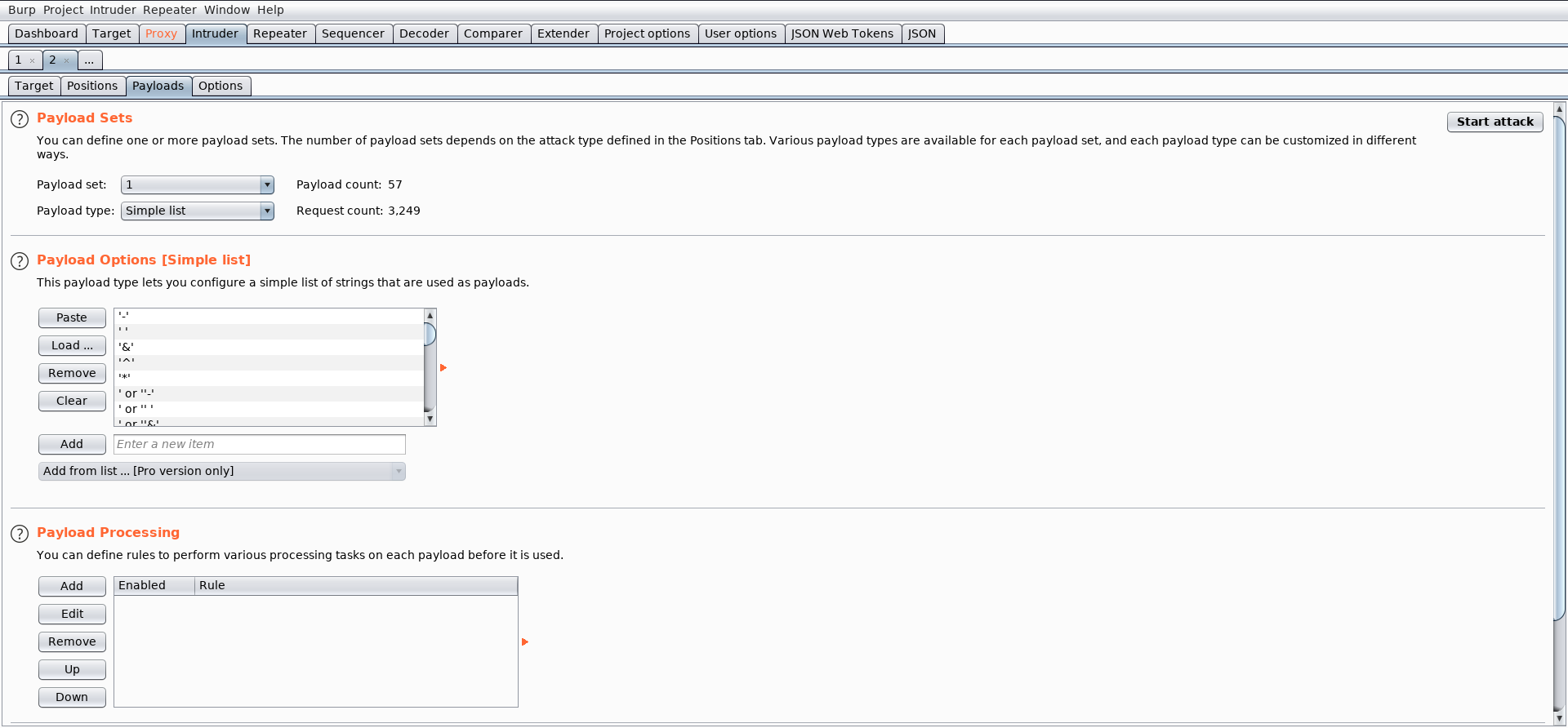The width and height of the screenshot is (1568, 728).
Task: Select the ' or ''-' payload entry
Action: pyautogui.click(x=136, y=393)
